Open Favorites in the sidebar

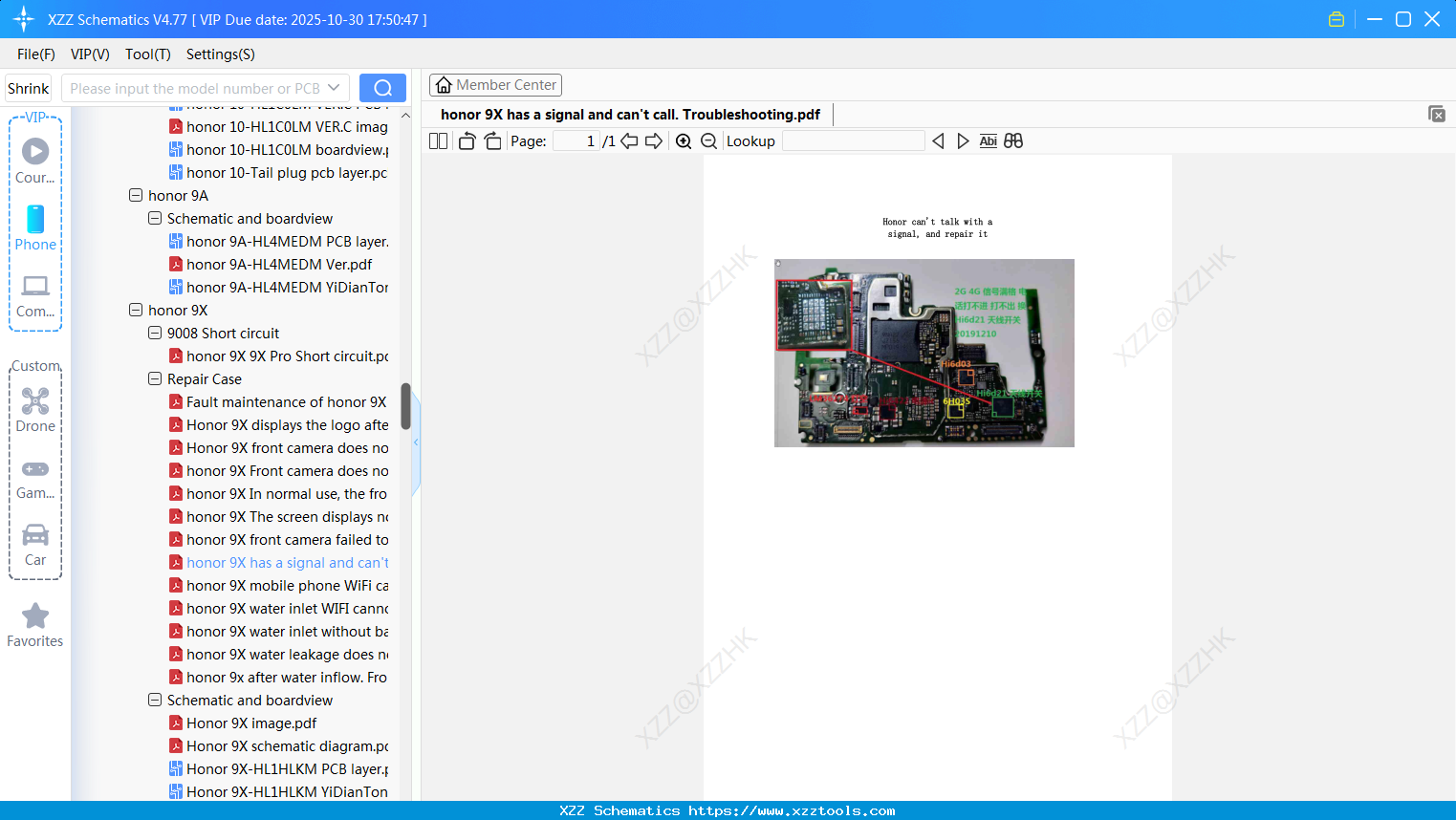(35, 625)
